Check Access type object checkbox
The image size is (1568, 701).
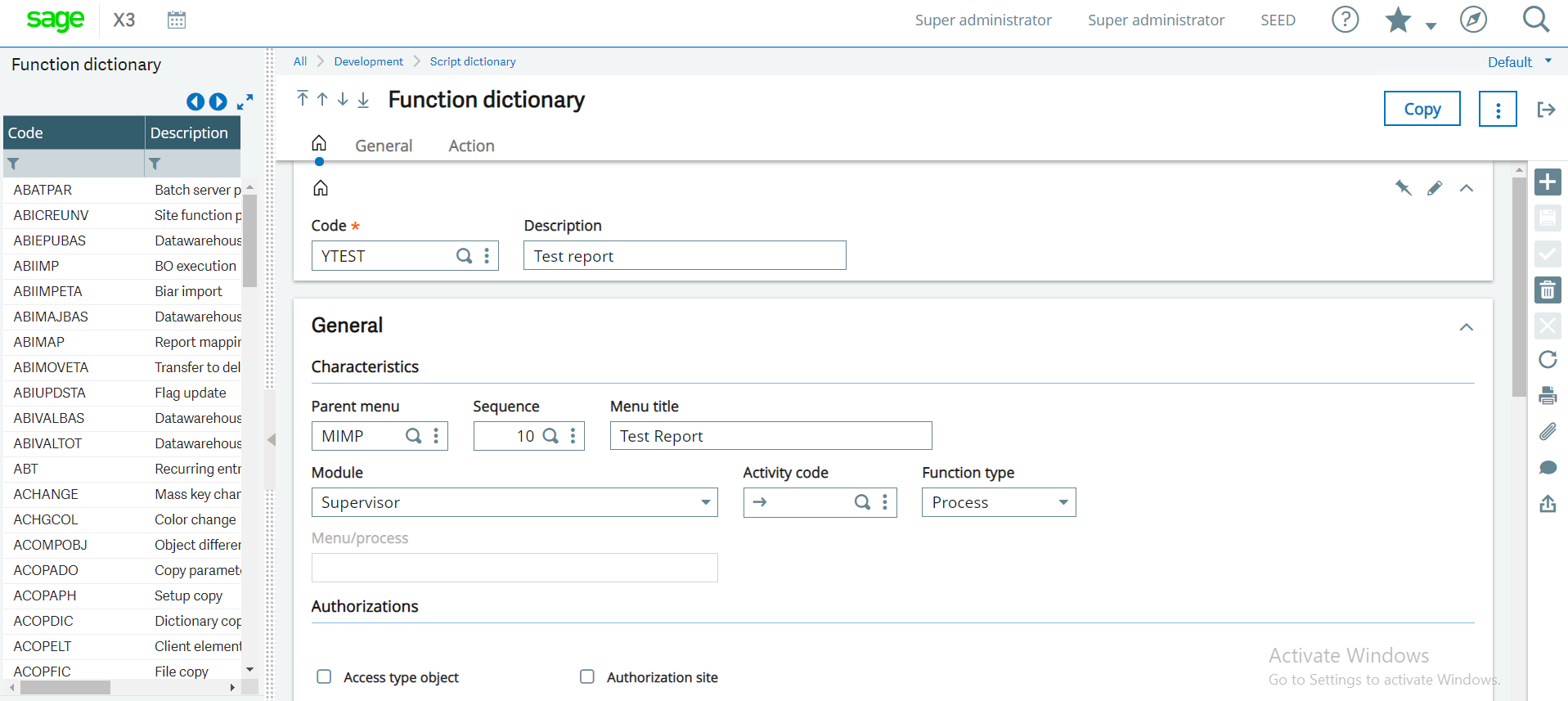coord(324,676)
